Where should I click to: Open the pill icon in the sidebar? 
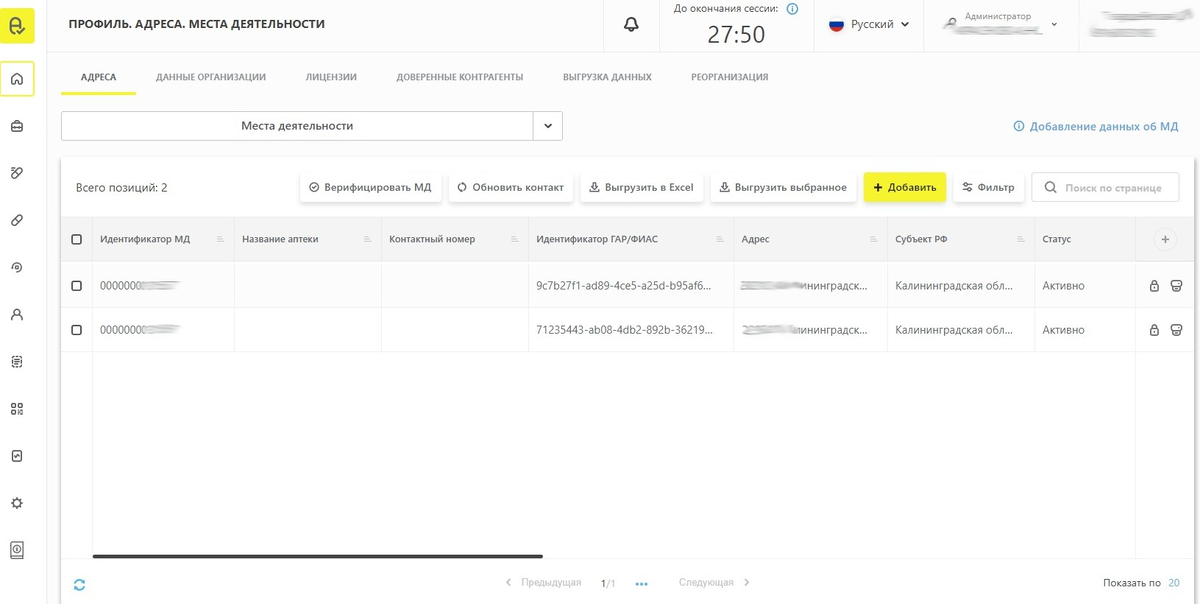[x=17, y=173]
